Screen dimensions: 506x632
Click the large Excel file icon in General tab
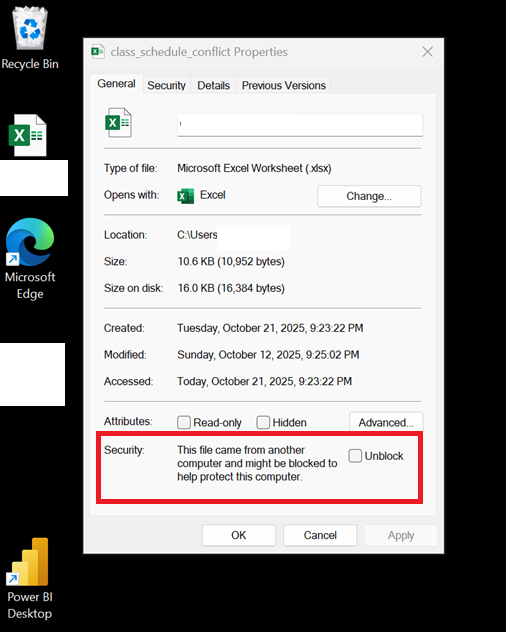[118, 123]
